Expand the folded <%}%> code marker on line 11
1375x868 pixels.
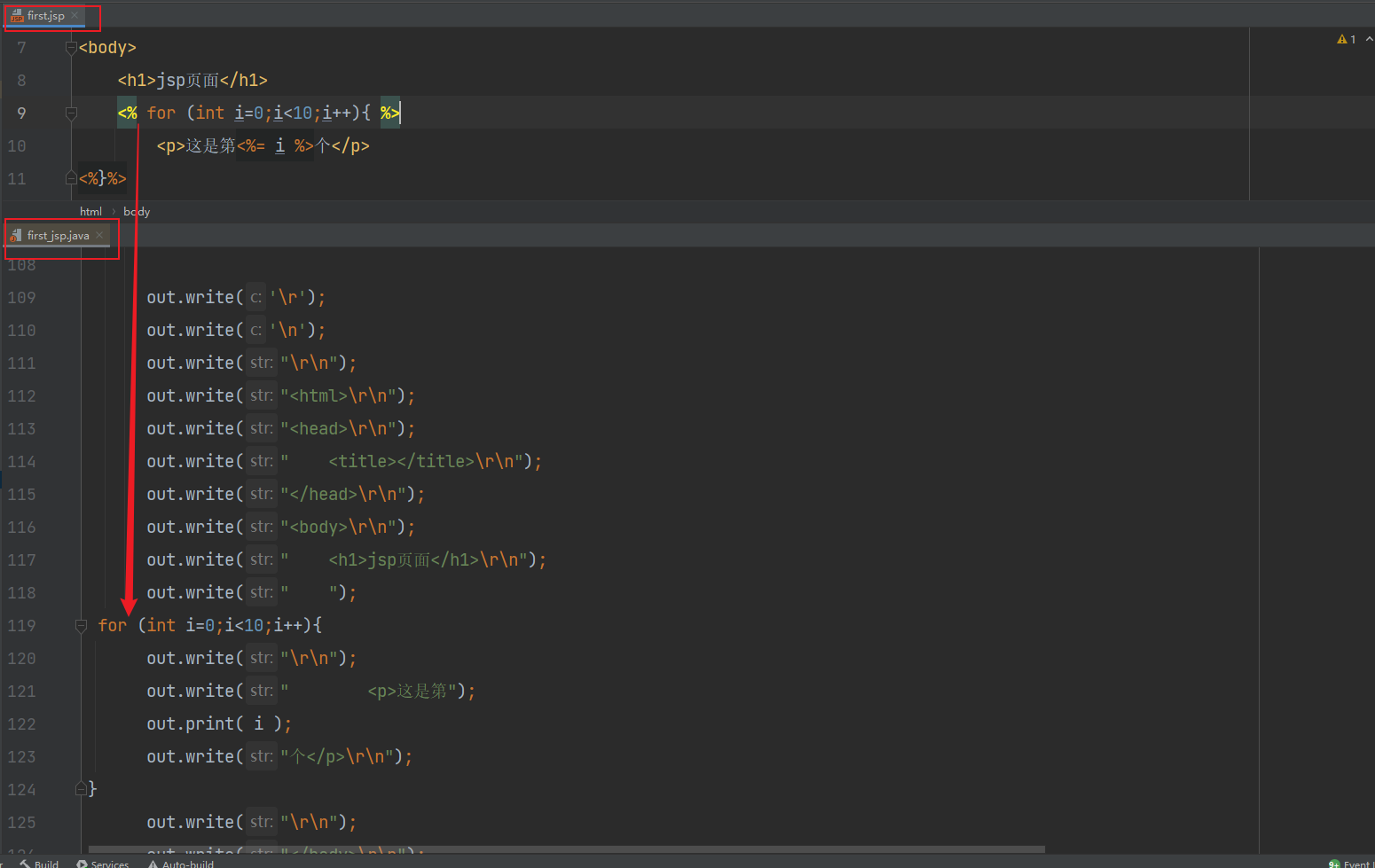[102, 177]
